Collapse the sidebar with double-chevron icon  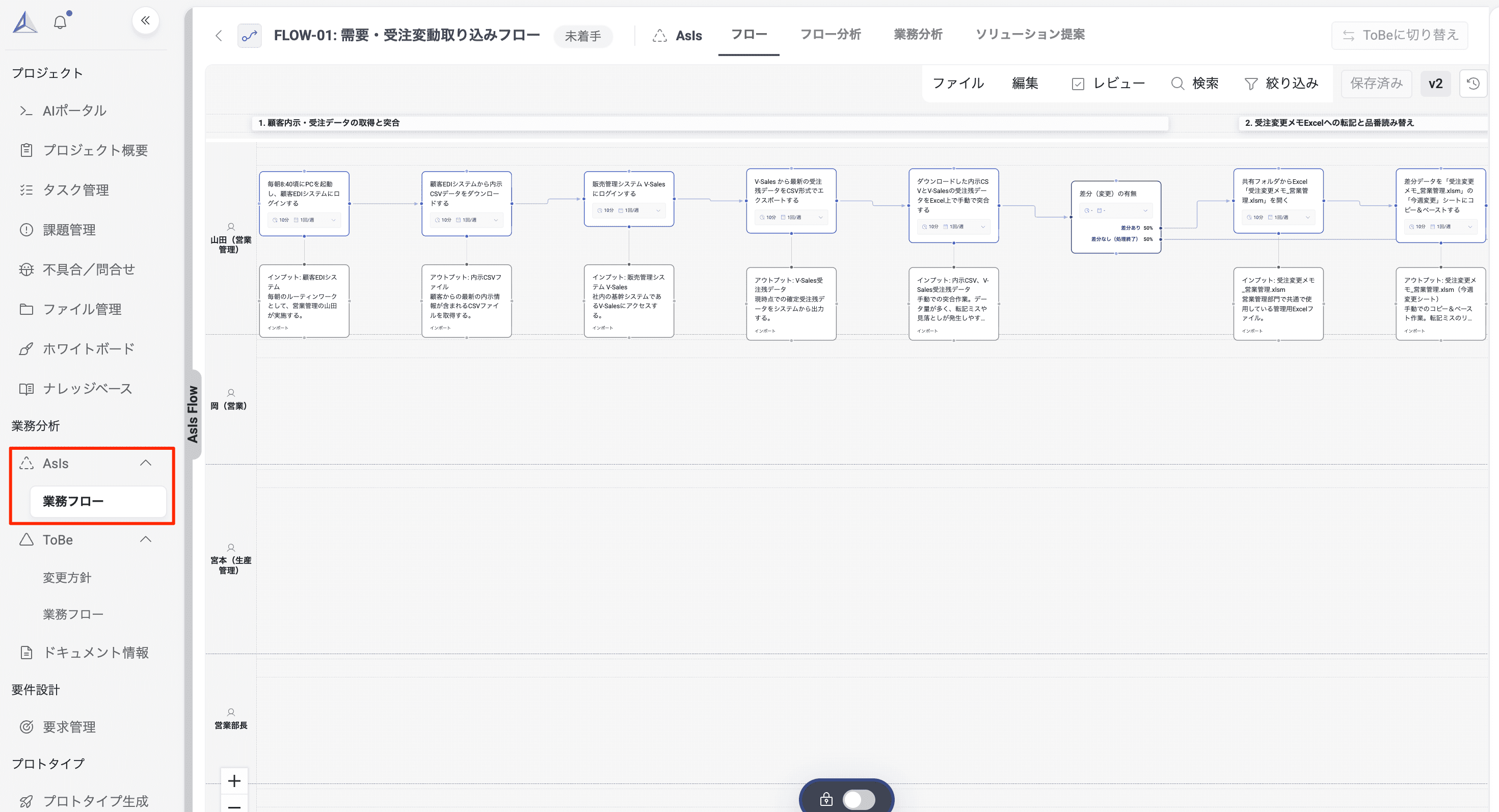[145, 20]
